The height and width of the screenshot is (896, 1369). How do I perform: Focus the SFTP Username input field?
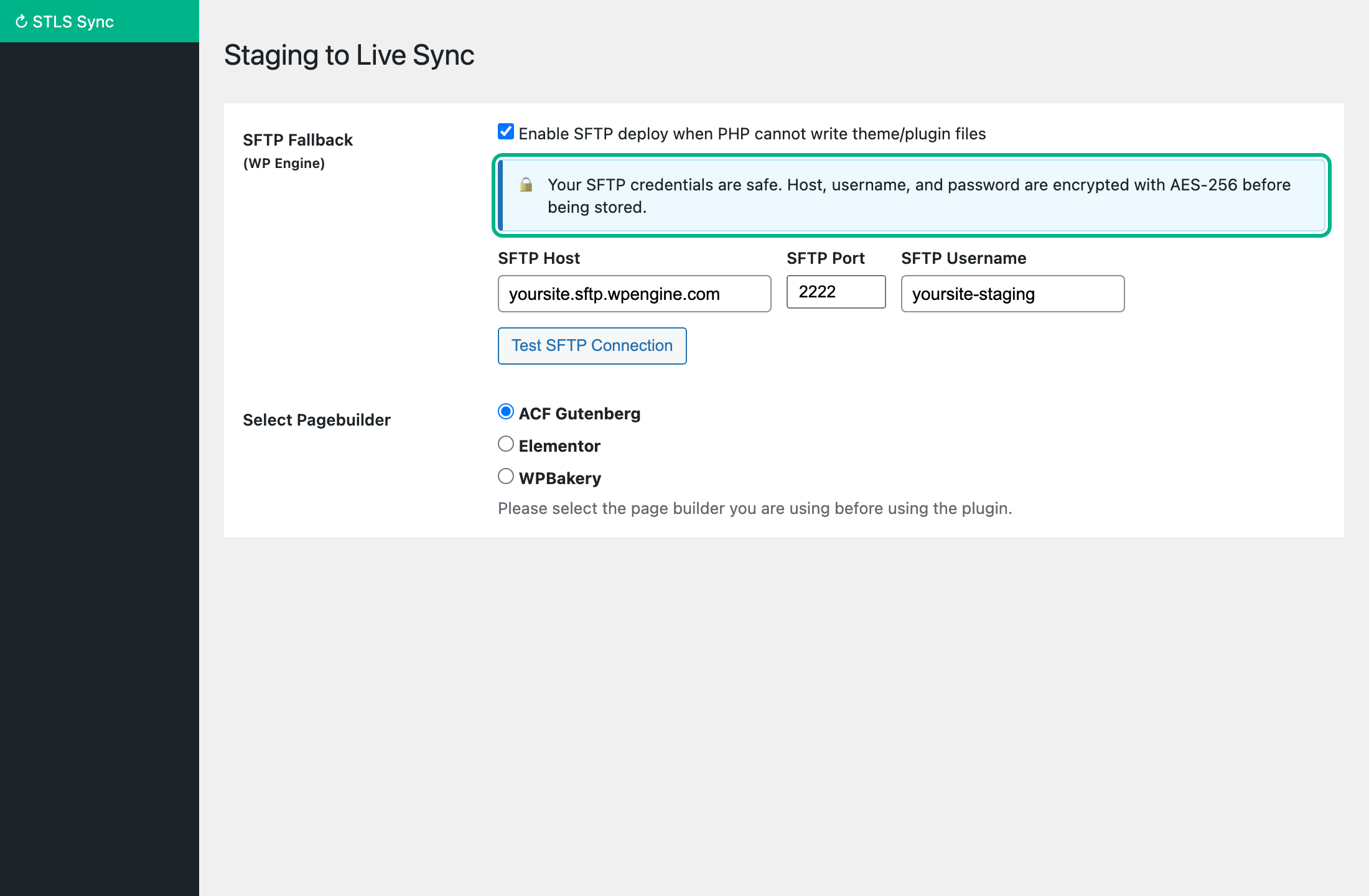(1012, 294)
